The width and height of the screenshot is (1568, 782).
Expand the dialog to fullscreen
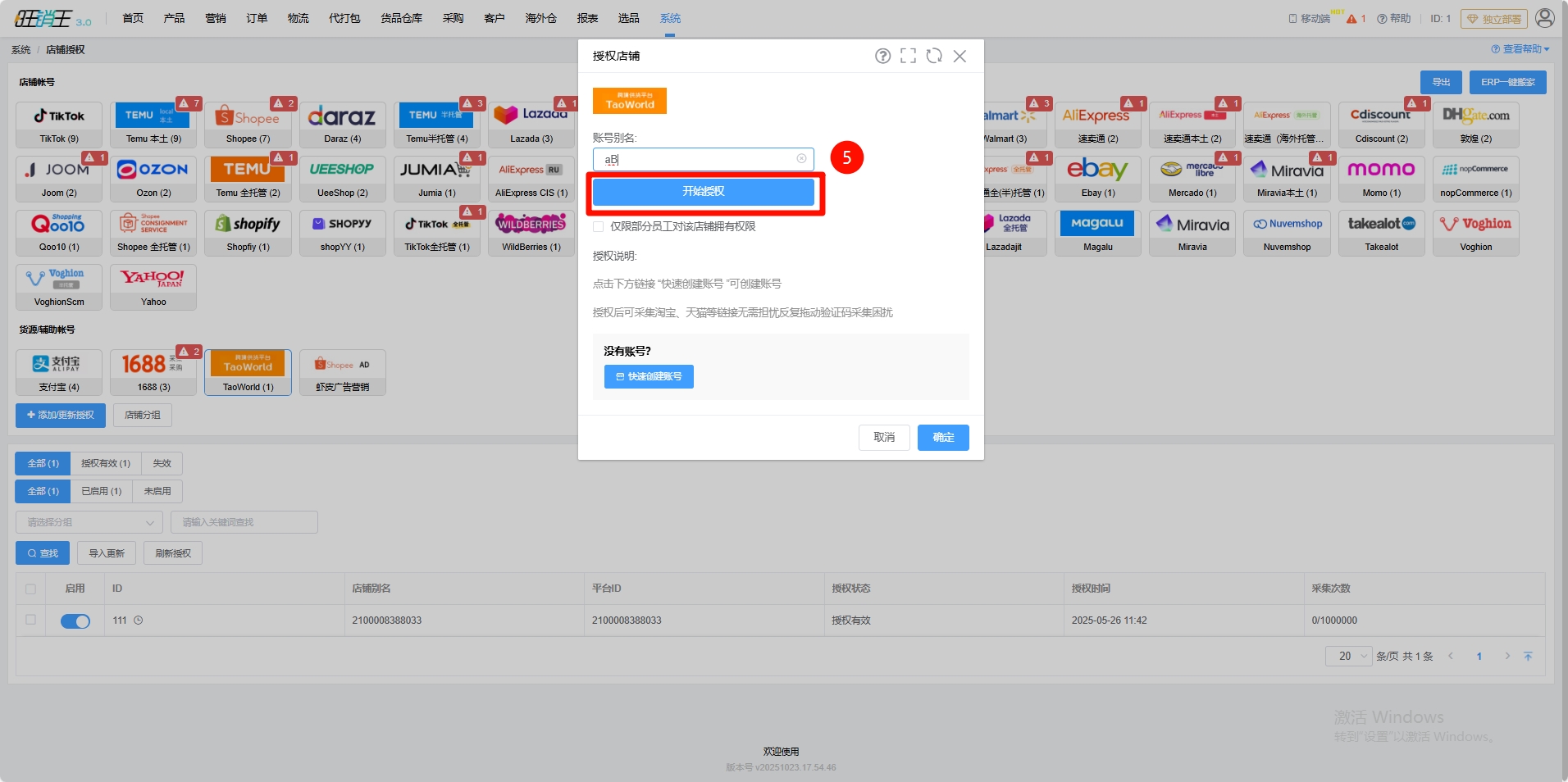[908, 56]
